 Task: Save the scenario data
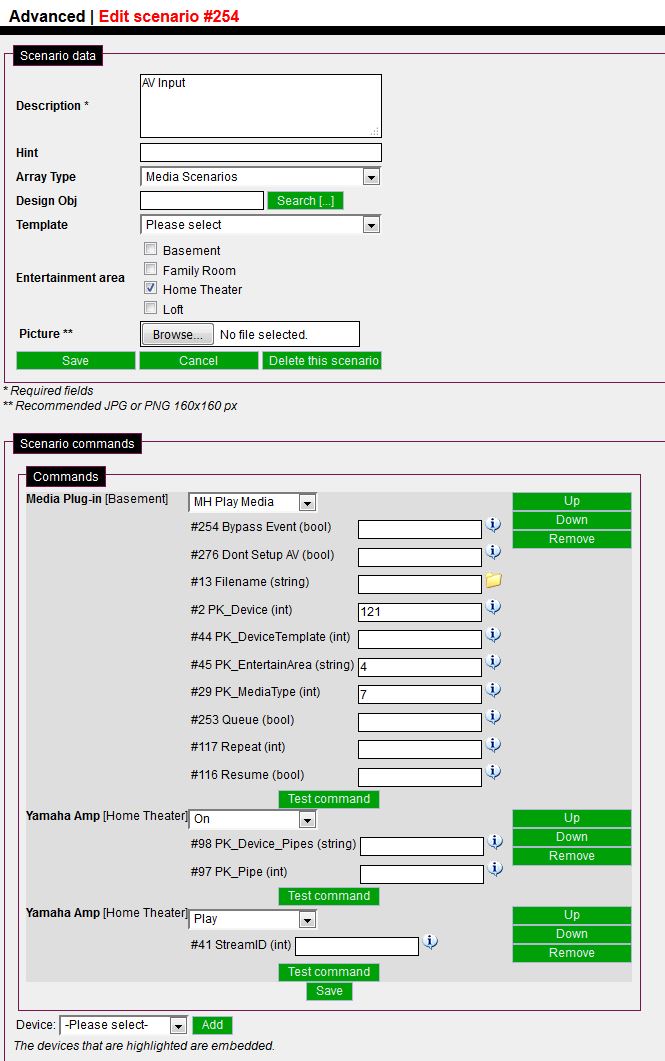[76, 361]
